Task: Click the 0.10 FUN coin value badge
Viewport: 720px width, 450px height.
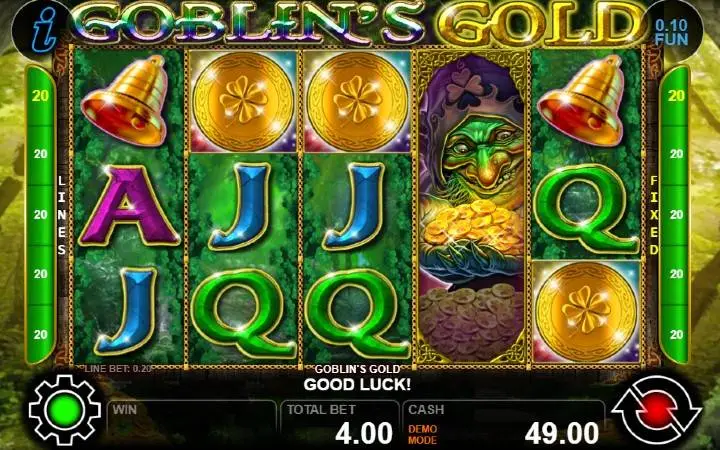Action: coord(671,32)
